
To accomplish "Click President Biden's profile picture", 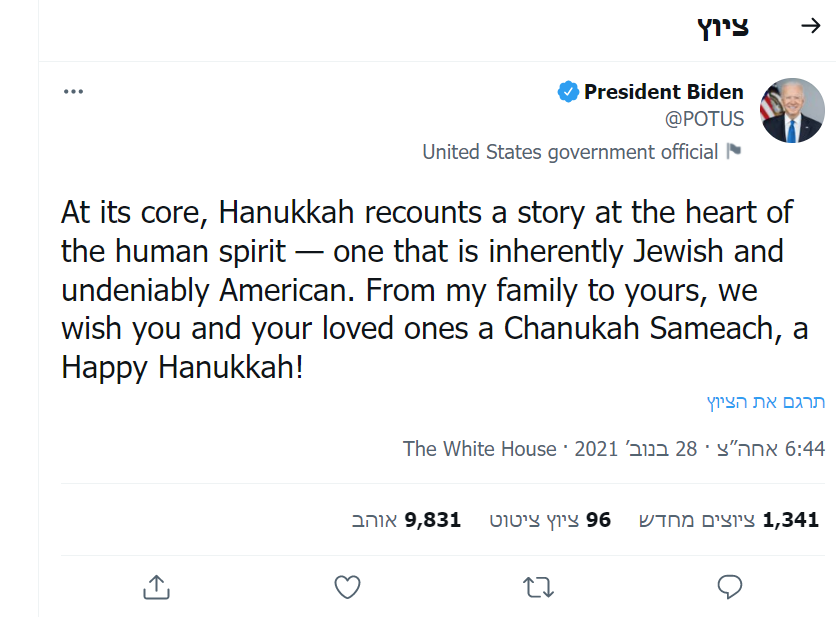I will click(x=792, y=111).
